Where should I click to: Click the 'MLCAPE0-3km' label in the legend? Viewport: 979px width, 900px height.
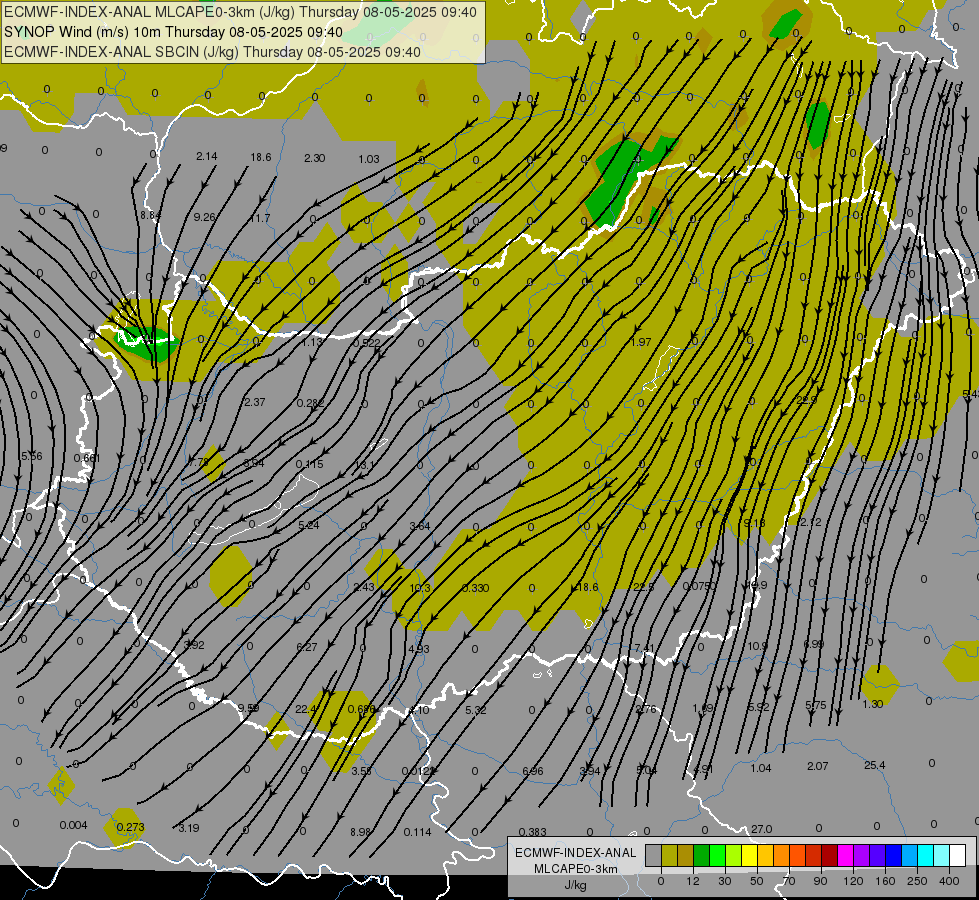(576, 869)
